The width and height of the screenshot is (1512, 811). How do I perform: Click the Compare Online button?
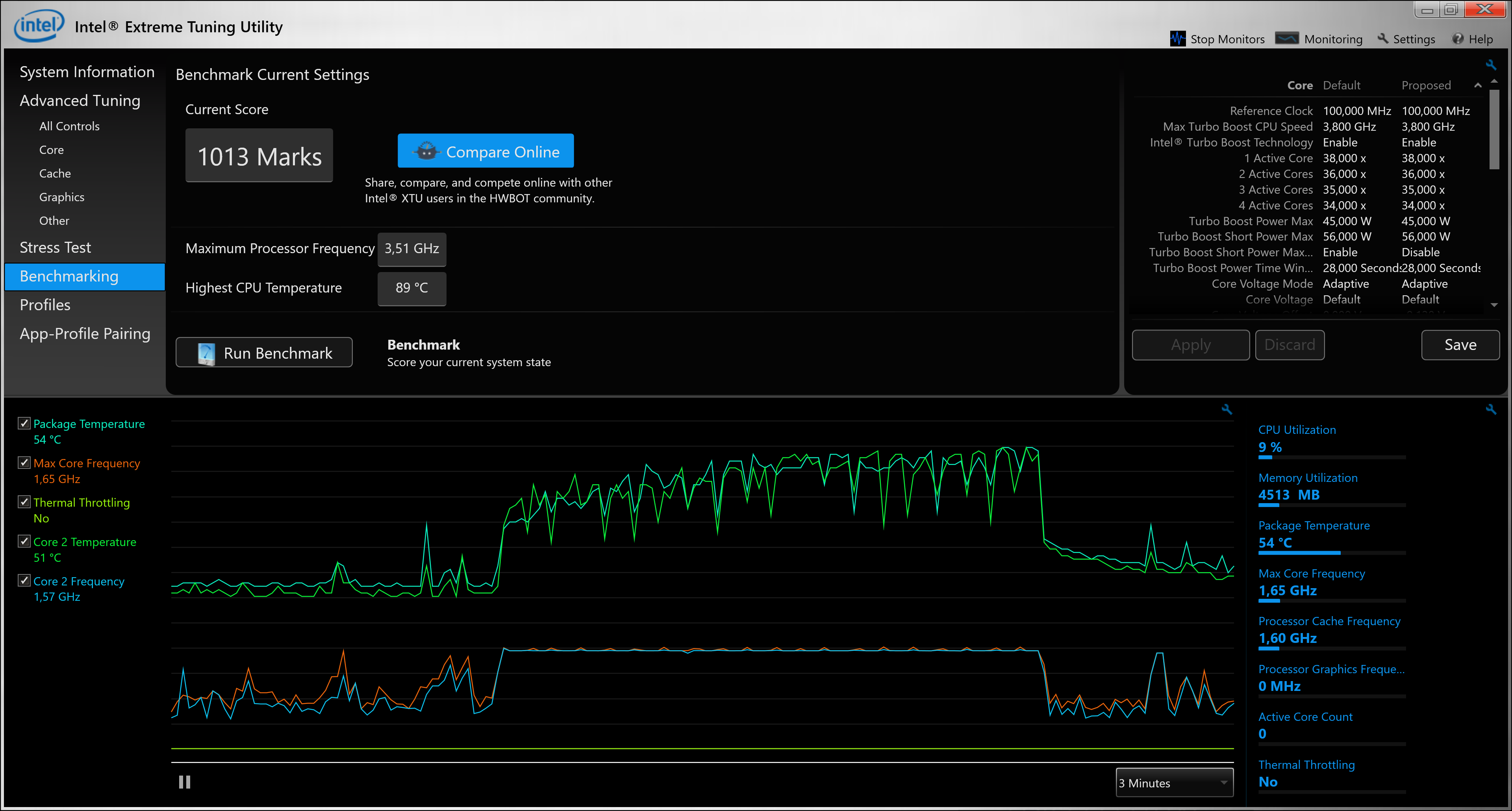(485, 152)
